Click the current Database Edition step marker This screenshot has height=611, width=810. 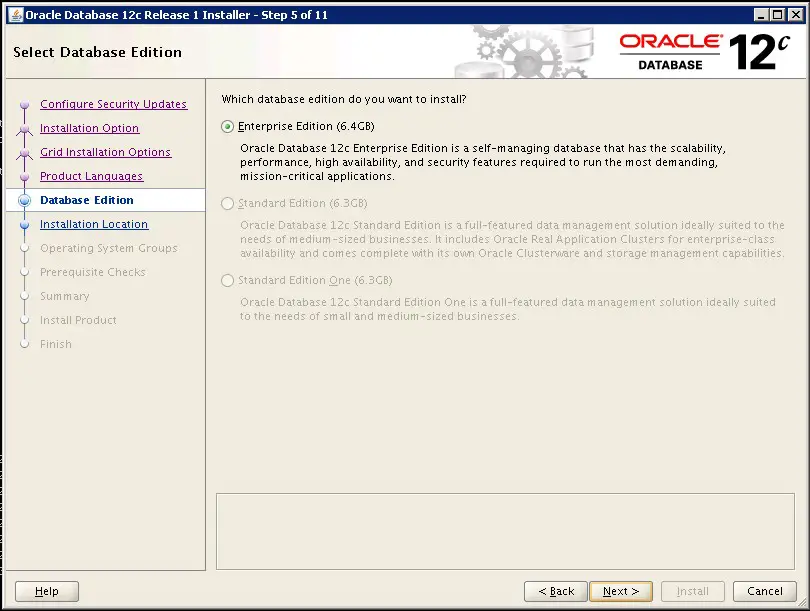pyautogui.click(x=24, y=200)
